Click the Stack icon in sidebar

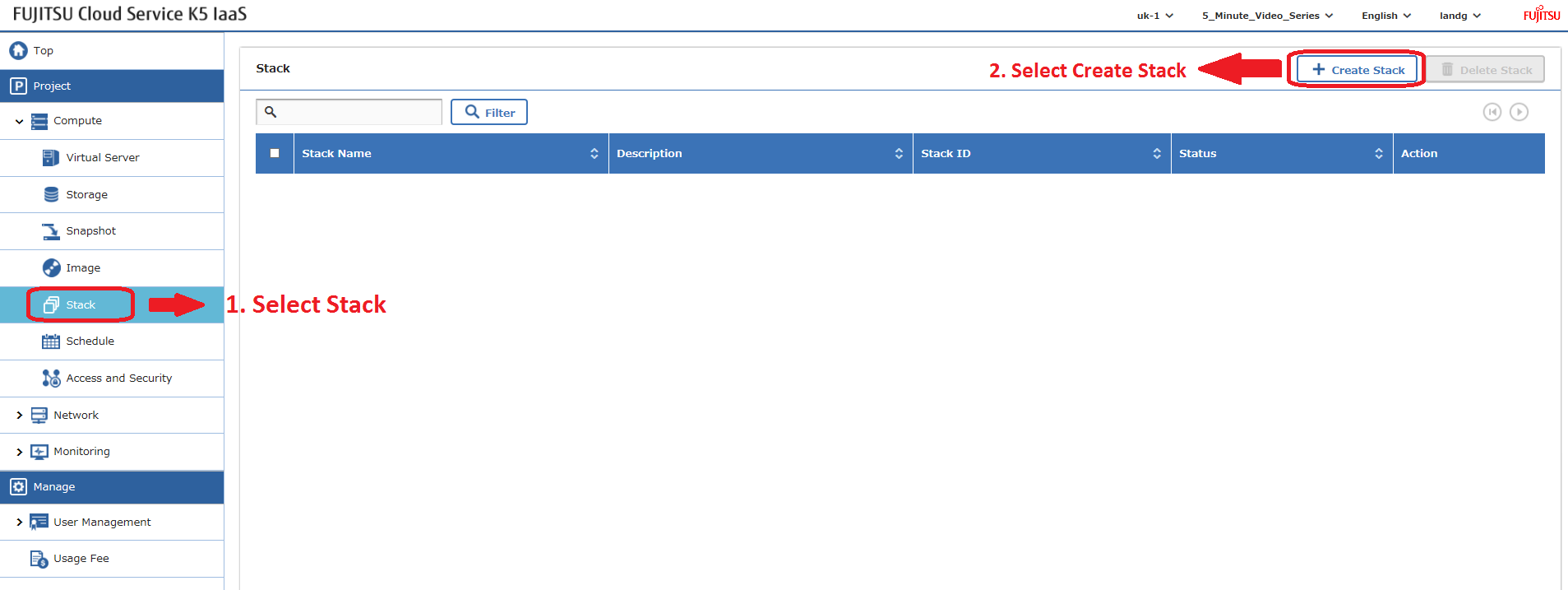point(51,305)
